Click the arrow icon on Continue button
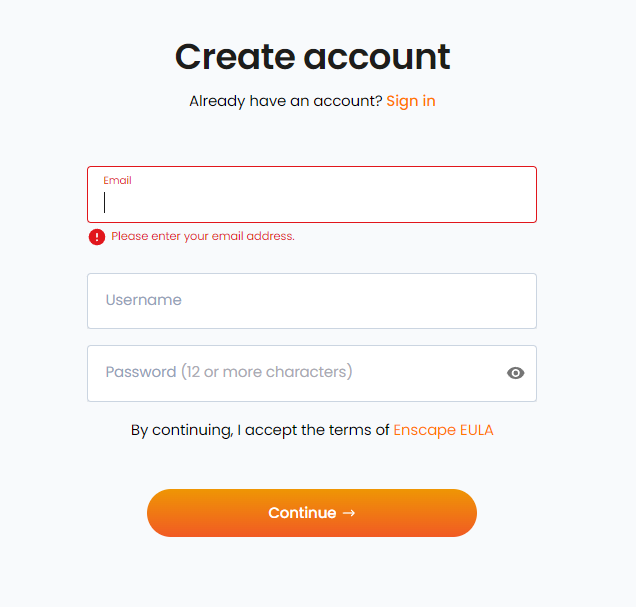Screen dimensions: 636x607 click(349, 513)
